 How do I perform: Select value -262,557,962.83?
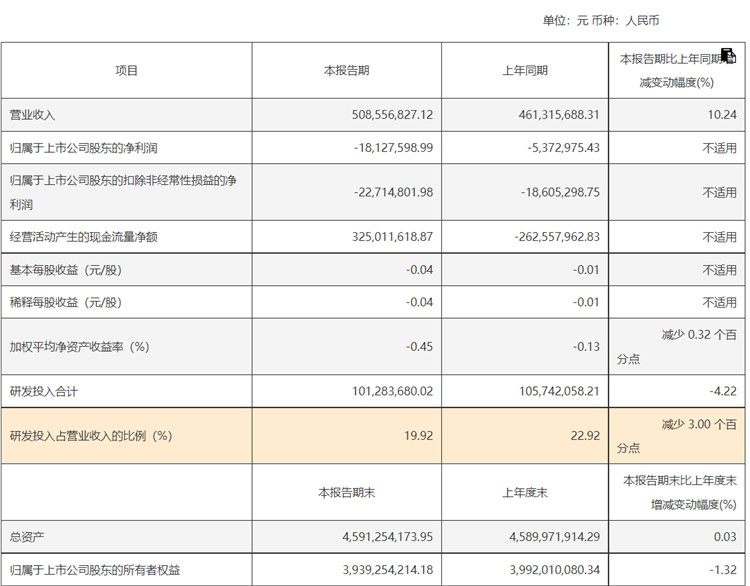(x=557, y=237)
